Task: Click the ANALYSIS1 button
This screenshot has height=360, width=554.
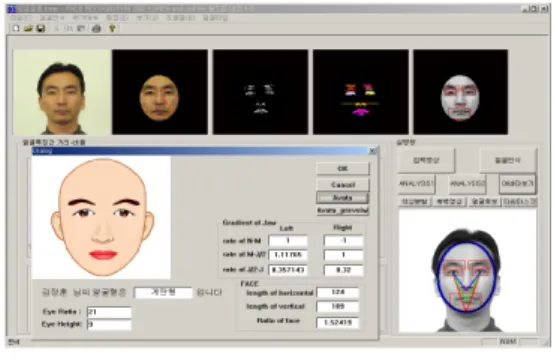Action: tap(416, 184)
